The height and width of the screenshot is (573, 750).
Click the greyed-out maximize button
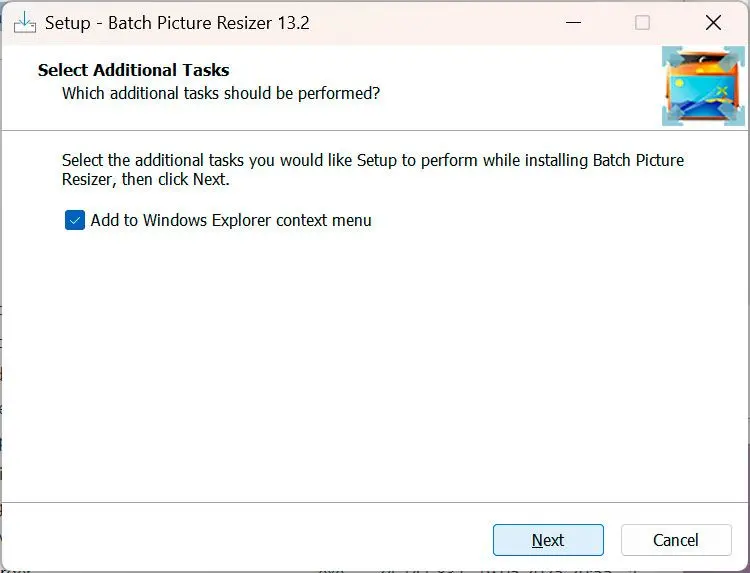[x=642, y=22]
